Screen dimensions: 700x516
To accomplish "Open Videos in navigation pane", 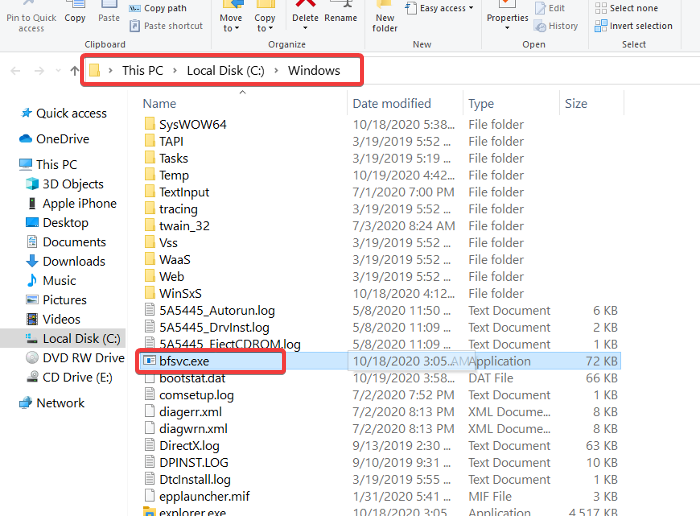I will coord(53,319).
